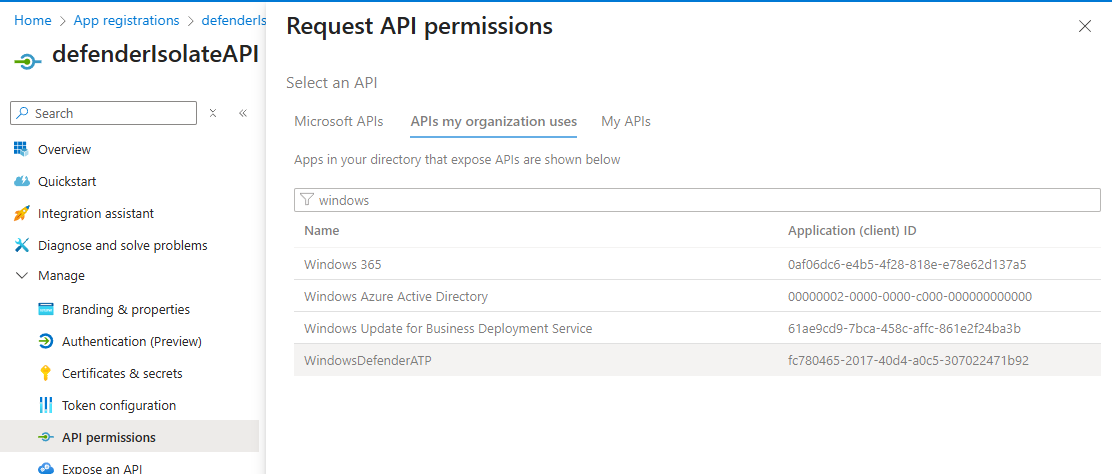Click the Name column header
Viewport: 1112px width, 474px height.
pos(321,231)
